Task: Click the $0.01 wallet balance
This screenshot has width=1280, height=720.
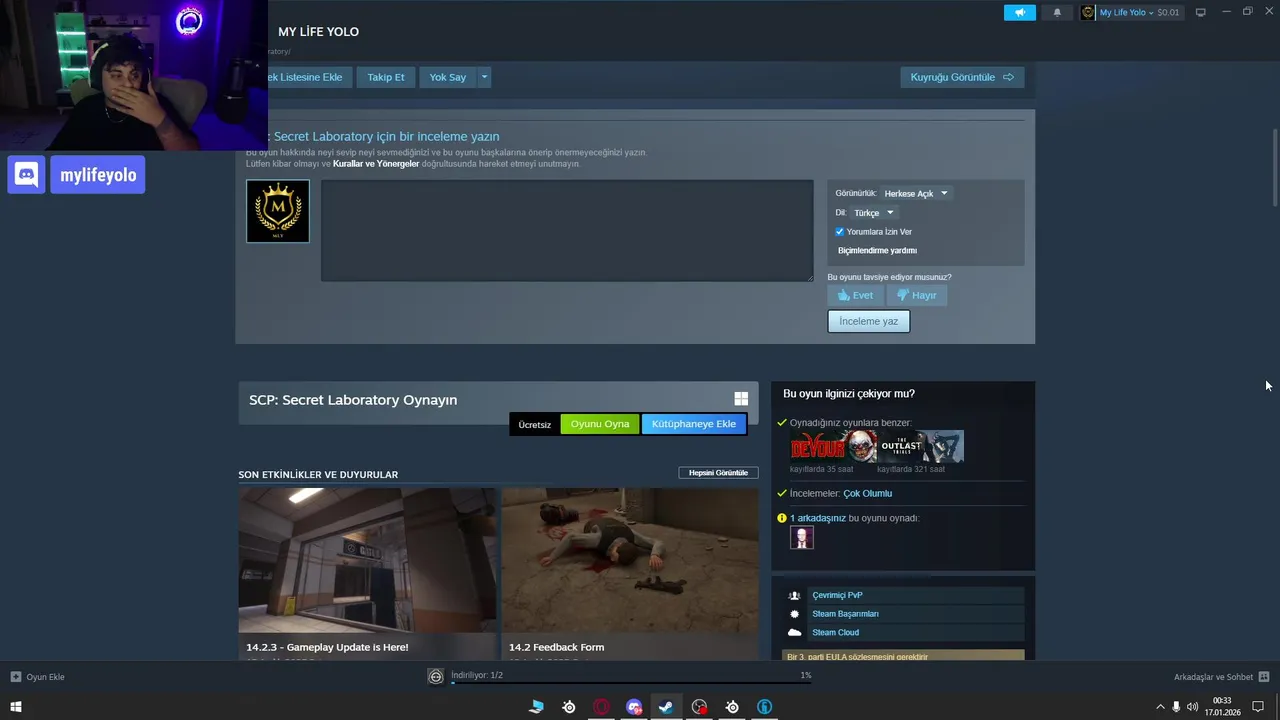Action: click(x=1168, y=12)
